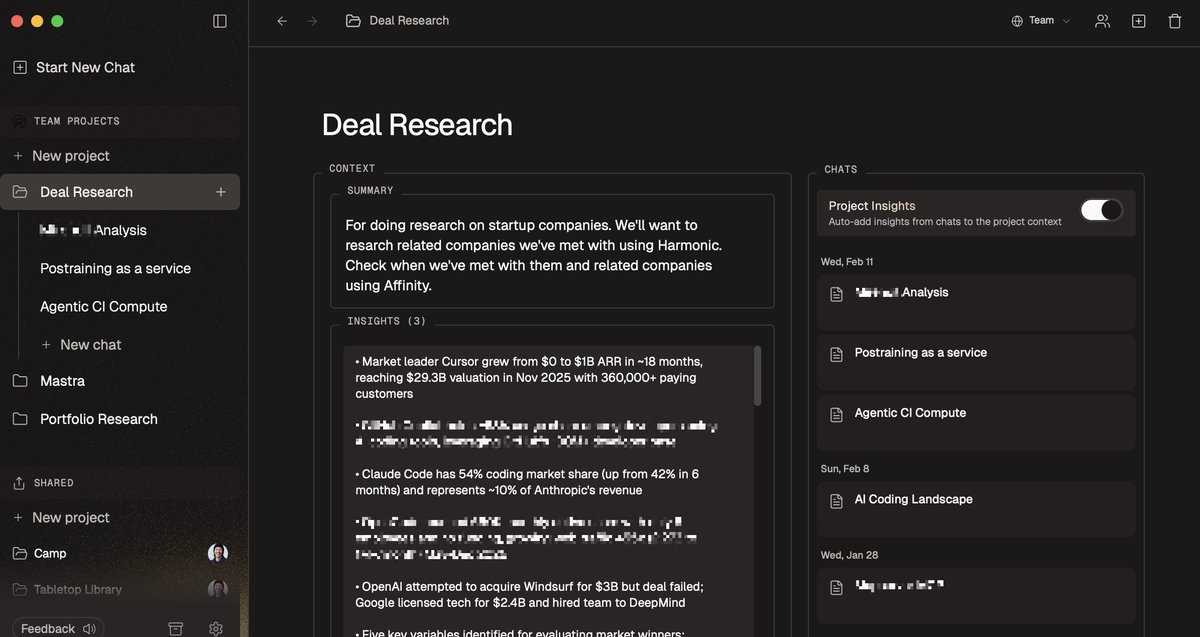This screenshot has height=637, width=1200.
Task: Click the insights panel scrollbar
Action: 757,376
